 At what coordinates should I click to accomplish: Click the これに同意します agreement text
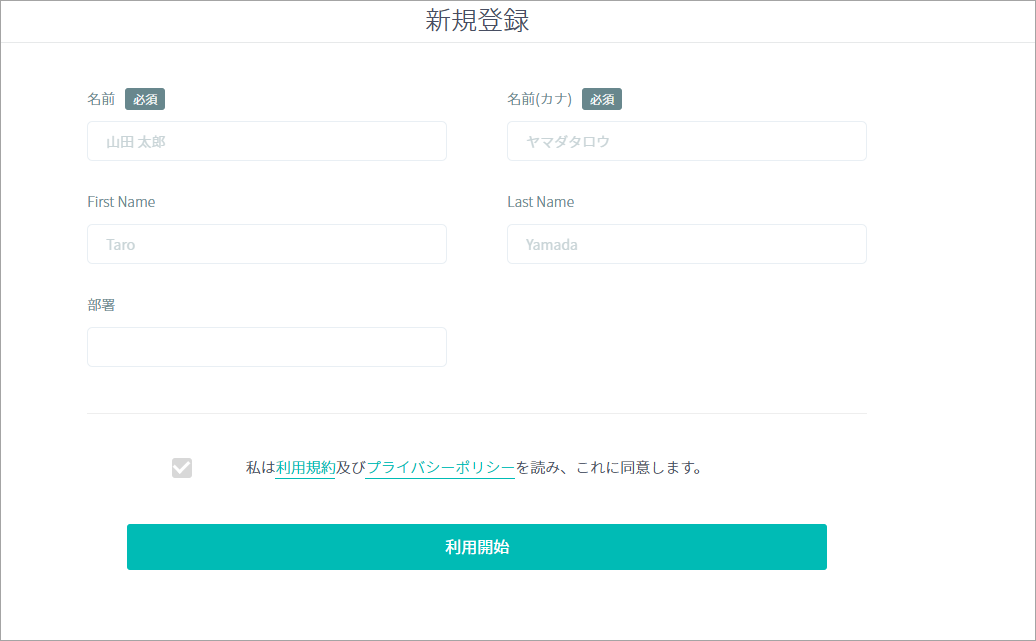[x=639, y=468]
